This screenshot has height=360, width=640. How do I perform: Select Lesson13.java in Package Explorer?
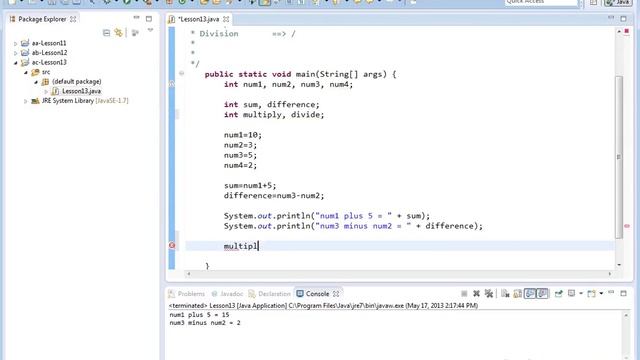[x=81, y=91]
